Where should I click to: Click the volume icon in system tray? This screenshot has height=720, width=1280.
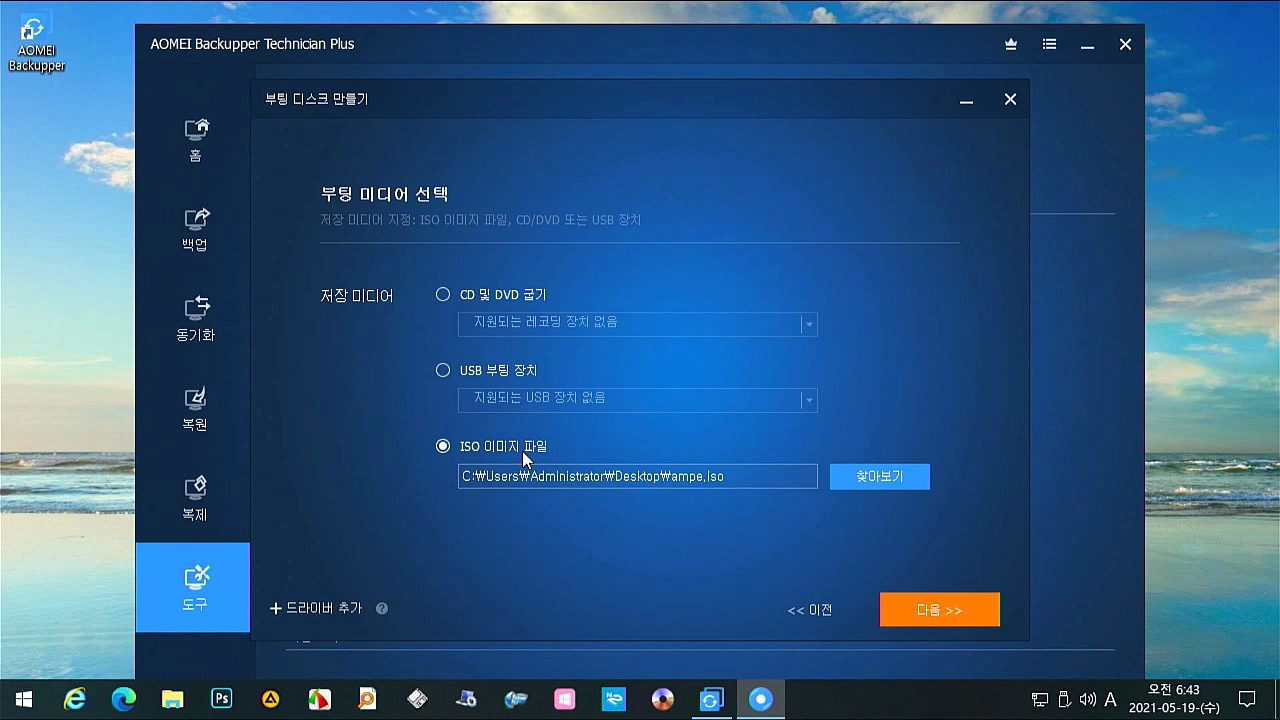tap(1087, 699)
